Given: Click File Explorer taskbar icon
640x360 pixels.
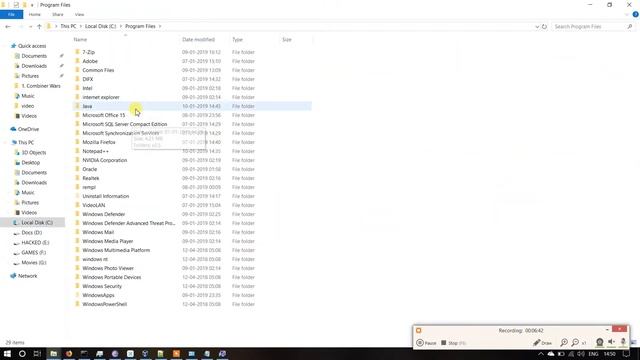Looking at the screenshot, I should coord(53,353).
